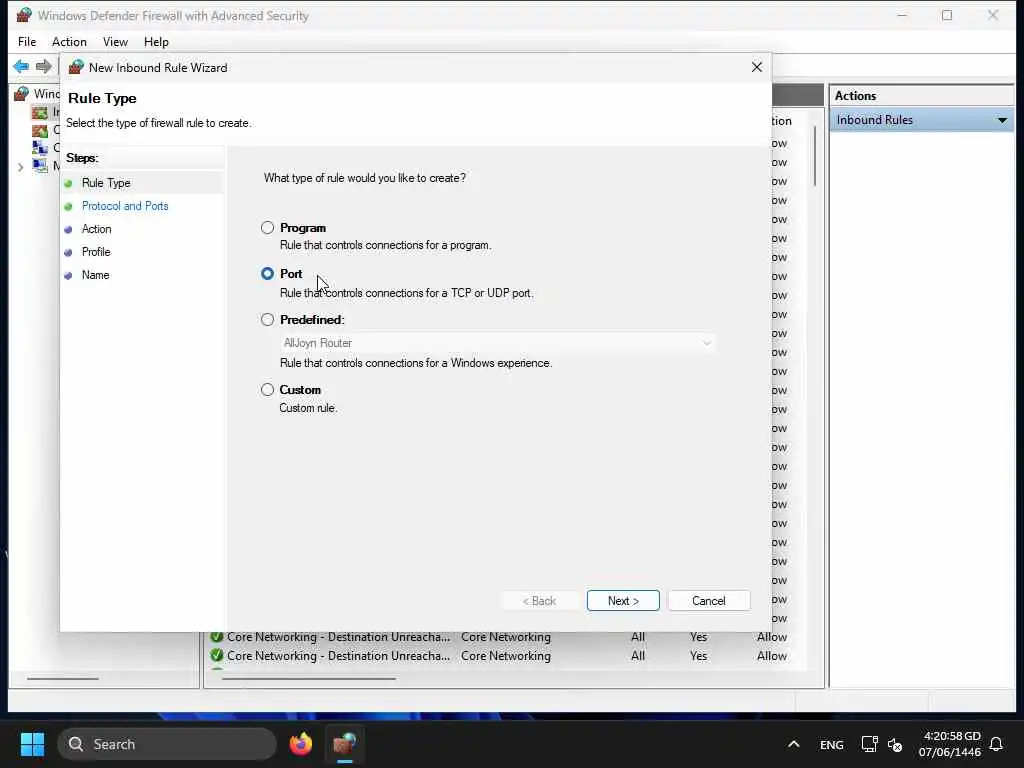Open the network status tray icon

869,744
